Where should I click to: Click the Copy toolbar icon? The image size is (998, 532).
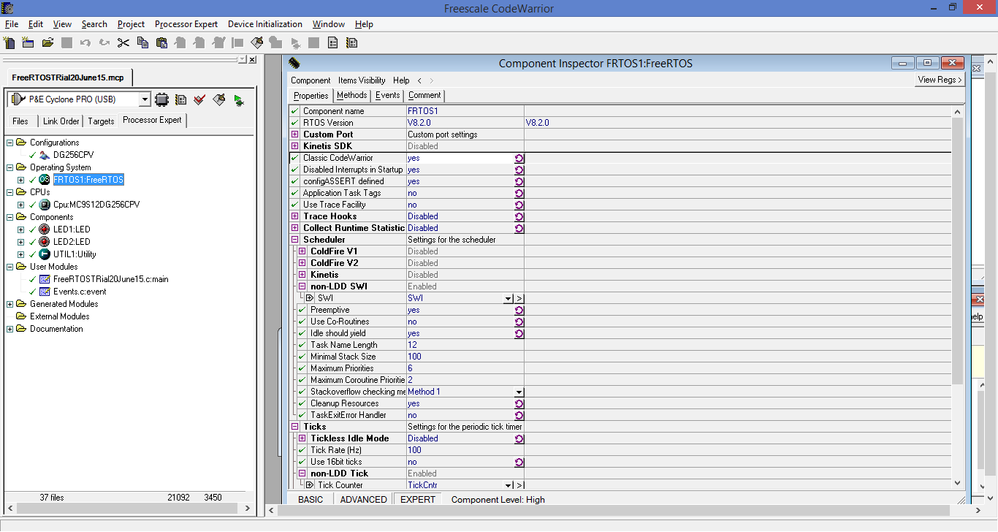[143, 43]
